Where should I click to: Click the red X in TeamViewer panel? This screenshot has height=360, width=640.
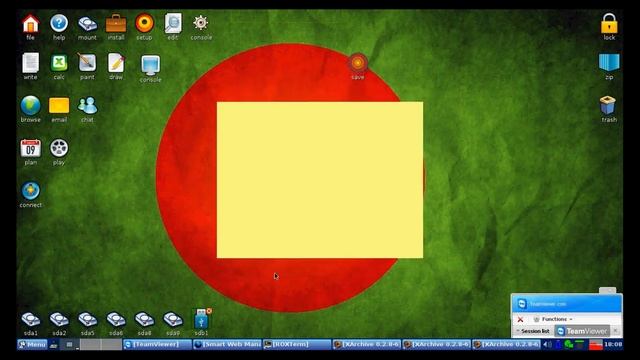click(520, 319)
